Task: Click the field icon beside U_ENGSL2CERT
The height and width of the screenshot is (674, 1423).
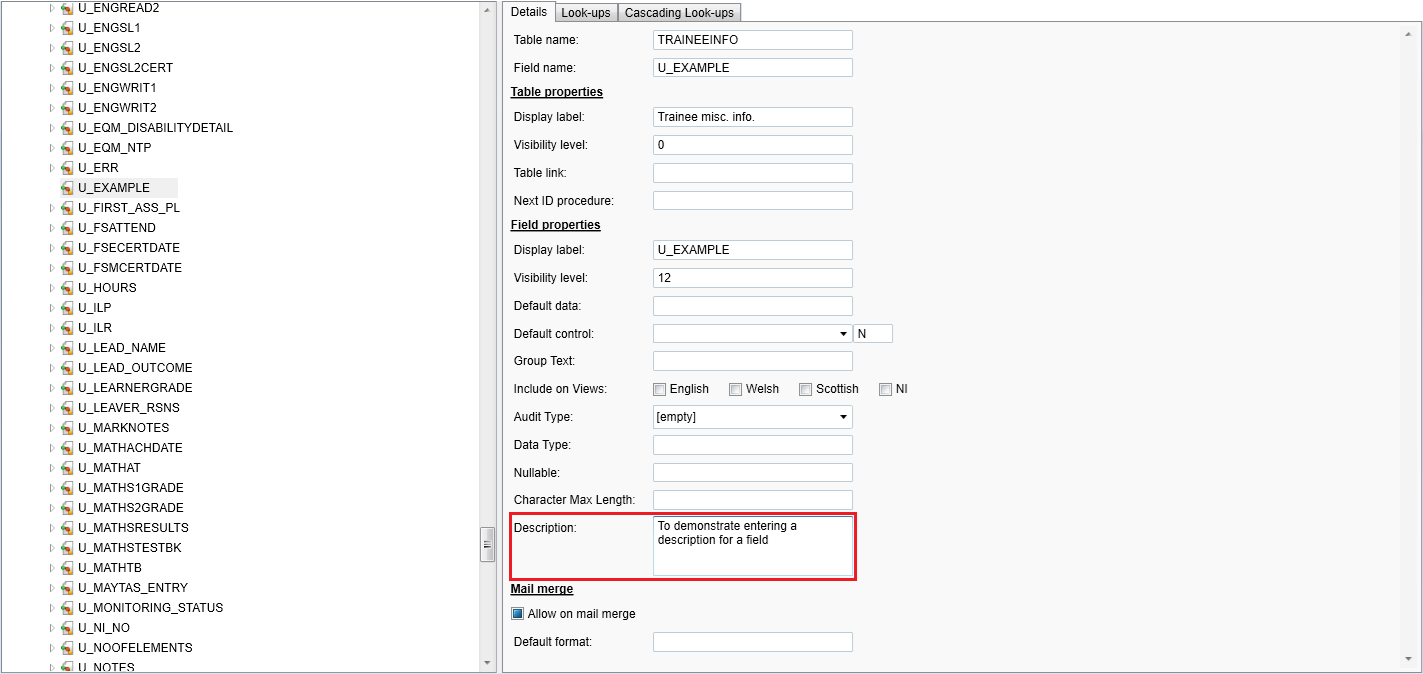Action: [67, 68]
